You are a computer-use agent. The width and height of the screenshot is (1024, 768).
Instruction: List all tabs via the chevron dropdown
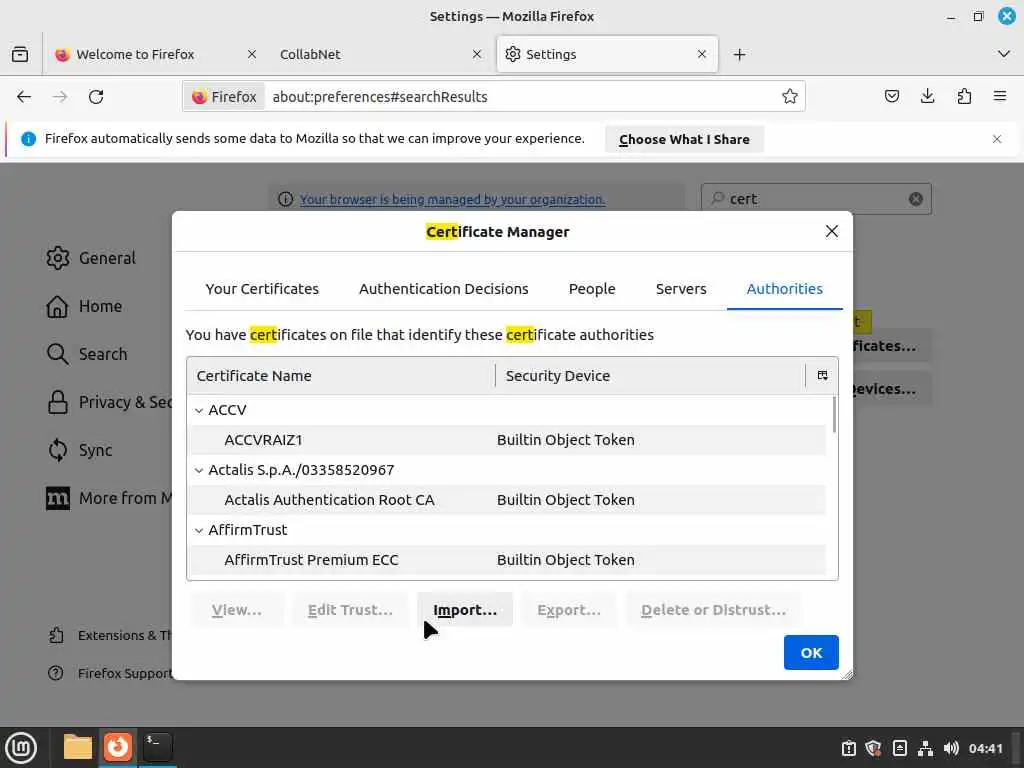click(1004, 54)
